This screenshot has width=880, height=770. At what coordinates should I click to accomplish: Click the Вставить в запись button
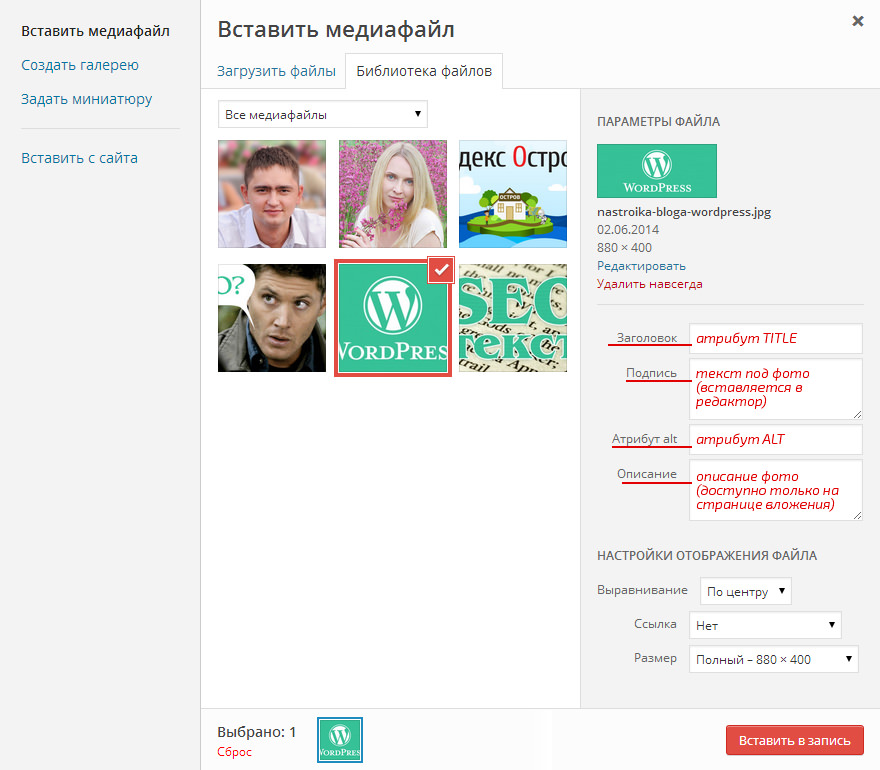tap(795, 740)
